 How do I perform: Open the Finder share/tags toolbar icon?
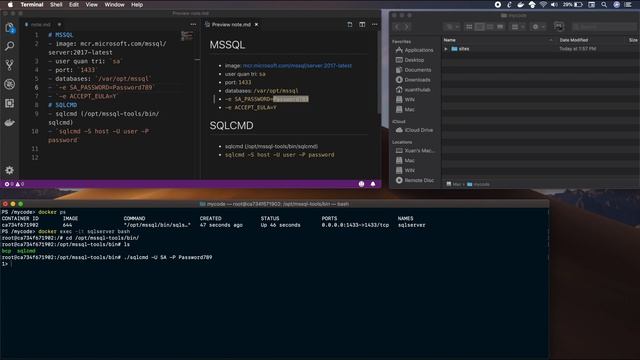coord(559,27)
